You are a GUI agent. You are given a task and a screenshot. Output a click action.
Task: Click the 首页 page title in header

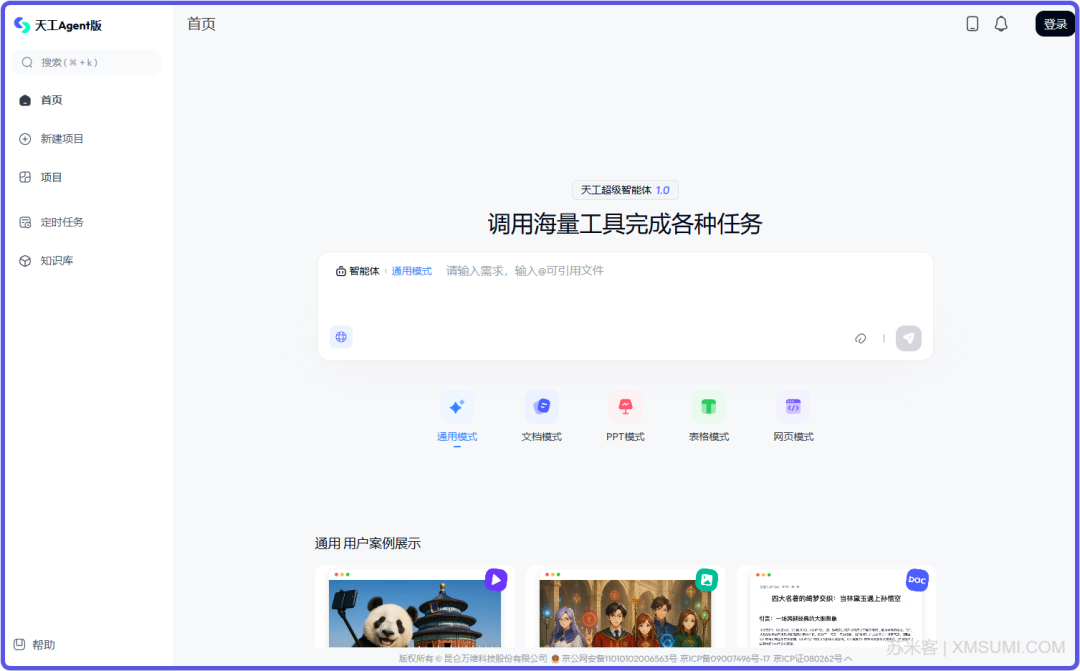201,24
